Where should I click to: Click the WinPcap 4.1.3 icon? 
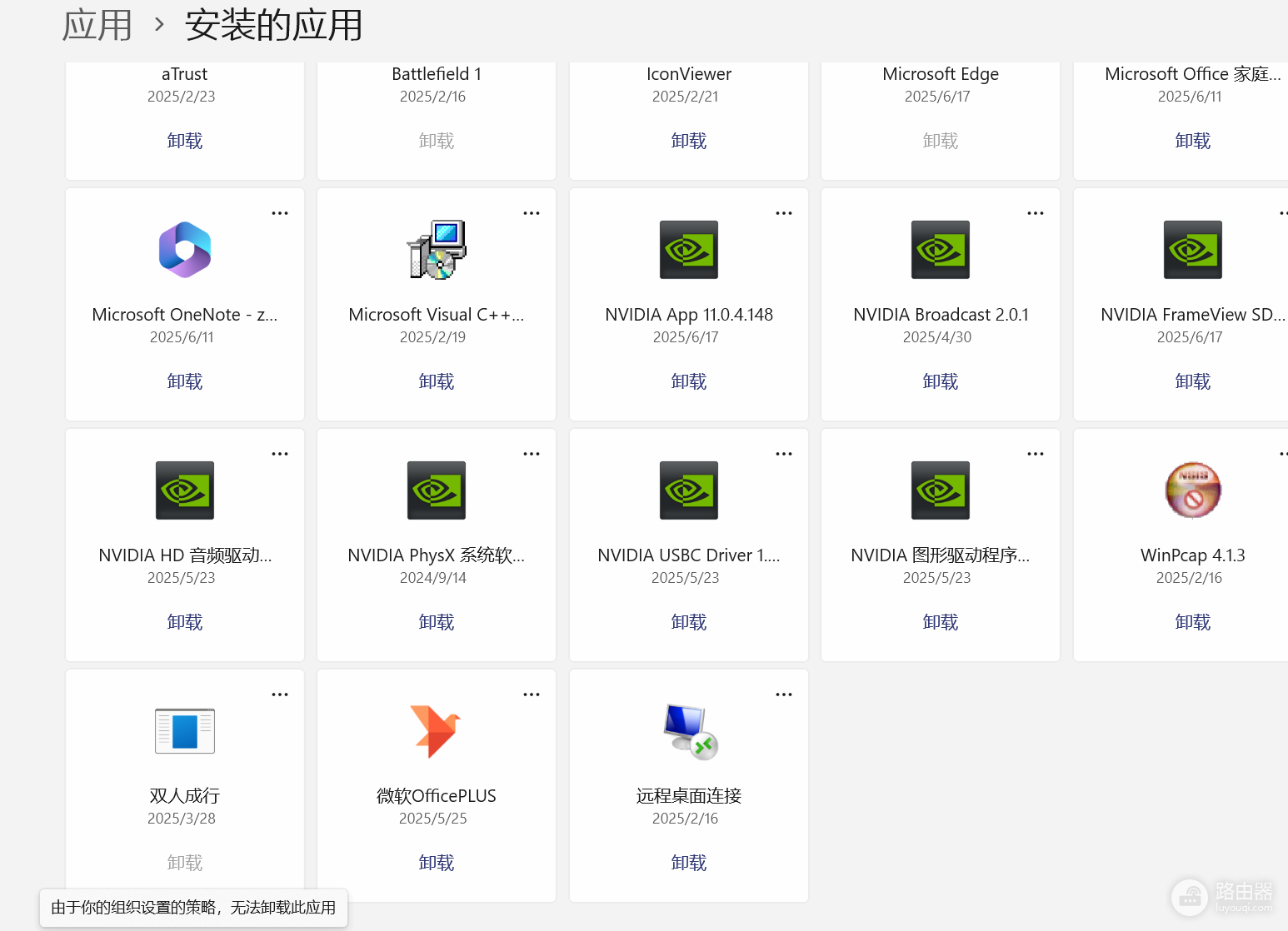coord(1193,490)
